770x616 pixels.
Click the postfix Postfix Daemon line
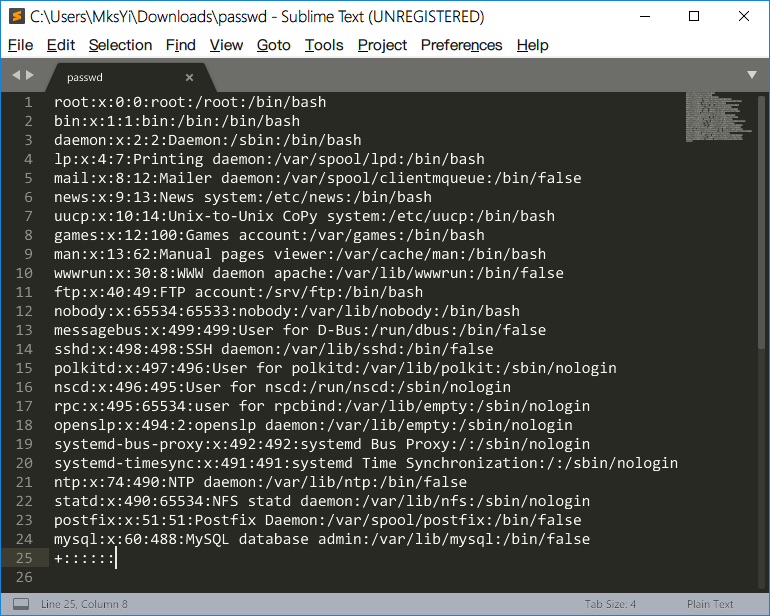pos(318,520)
